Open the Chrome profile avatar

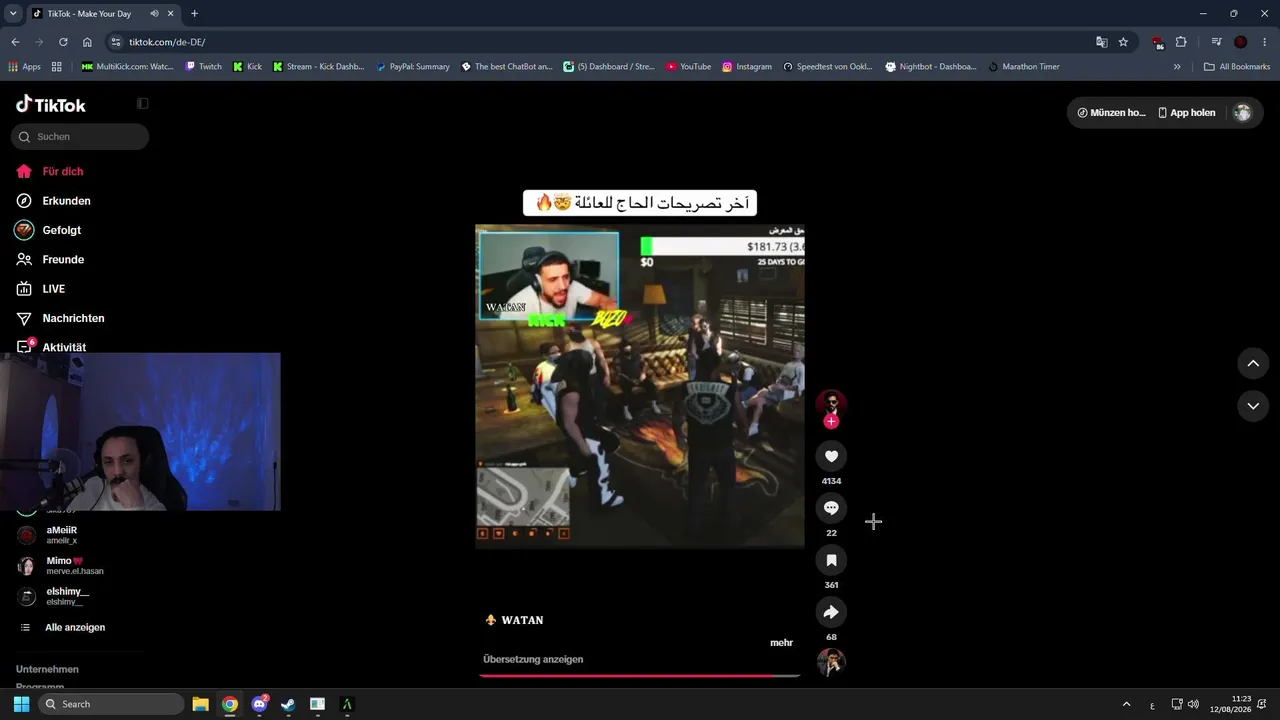[1240, 42]
